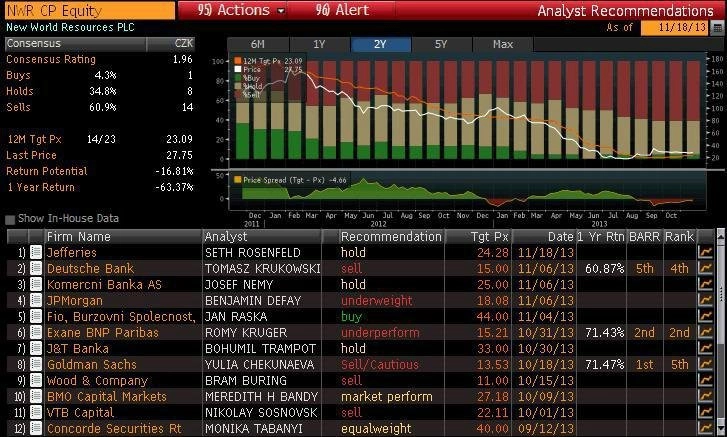727x437 pixels.
Task: Click Consensus Rating value 1.96
Action: pyautogui.click(x=182, y=59)
